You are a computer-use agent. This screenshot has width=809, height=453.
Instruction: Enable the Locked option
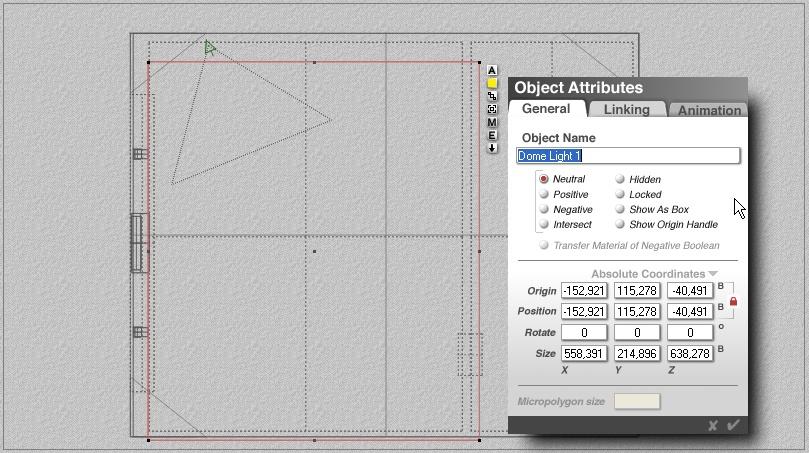coord(620,194)
